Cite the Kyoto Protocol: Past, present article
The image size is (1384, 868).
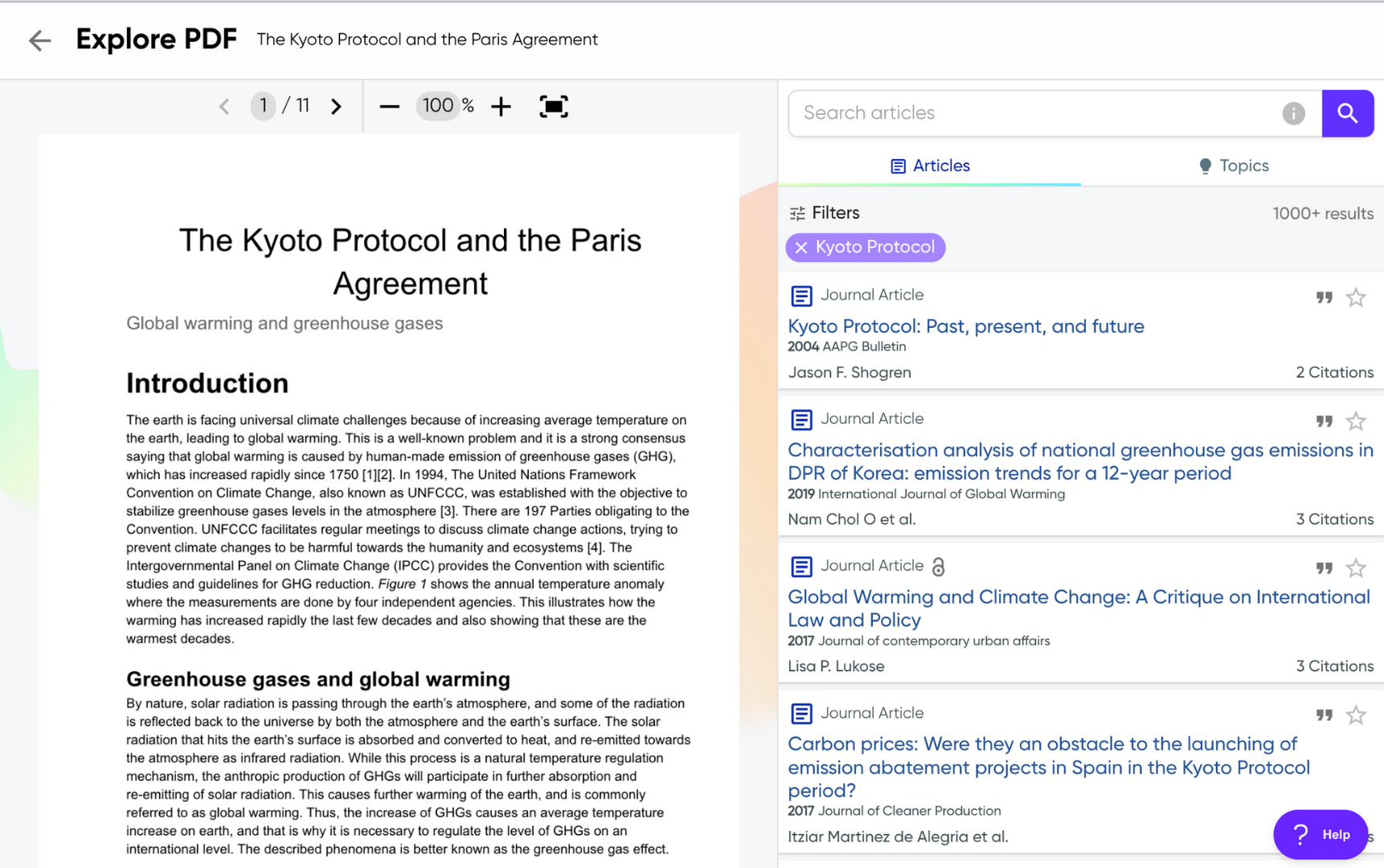tap(1324, 297)
